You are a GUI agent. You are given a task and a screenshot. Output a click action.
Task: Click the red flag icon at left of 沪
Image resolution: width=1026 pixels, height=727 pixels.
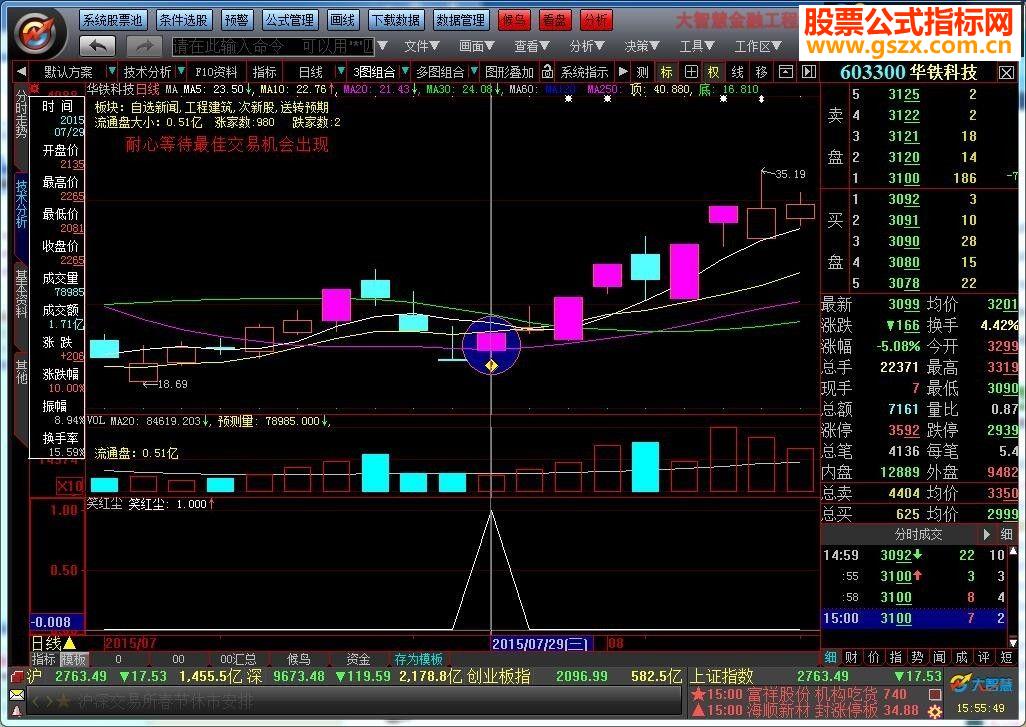pos(16,676)
